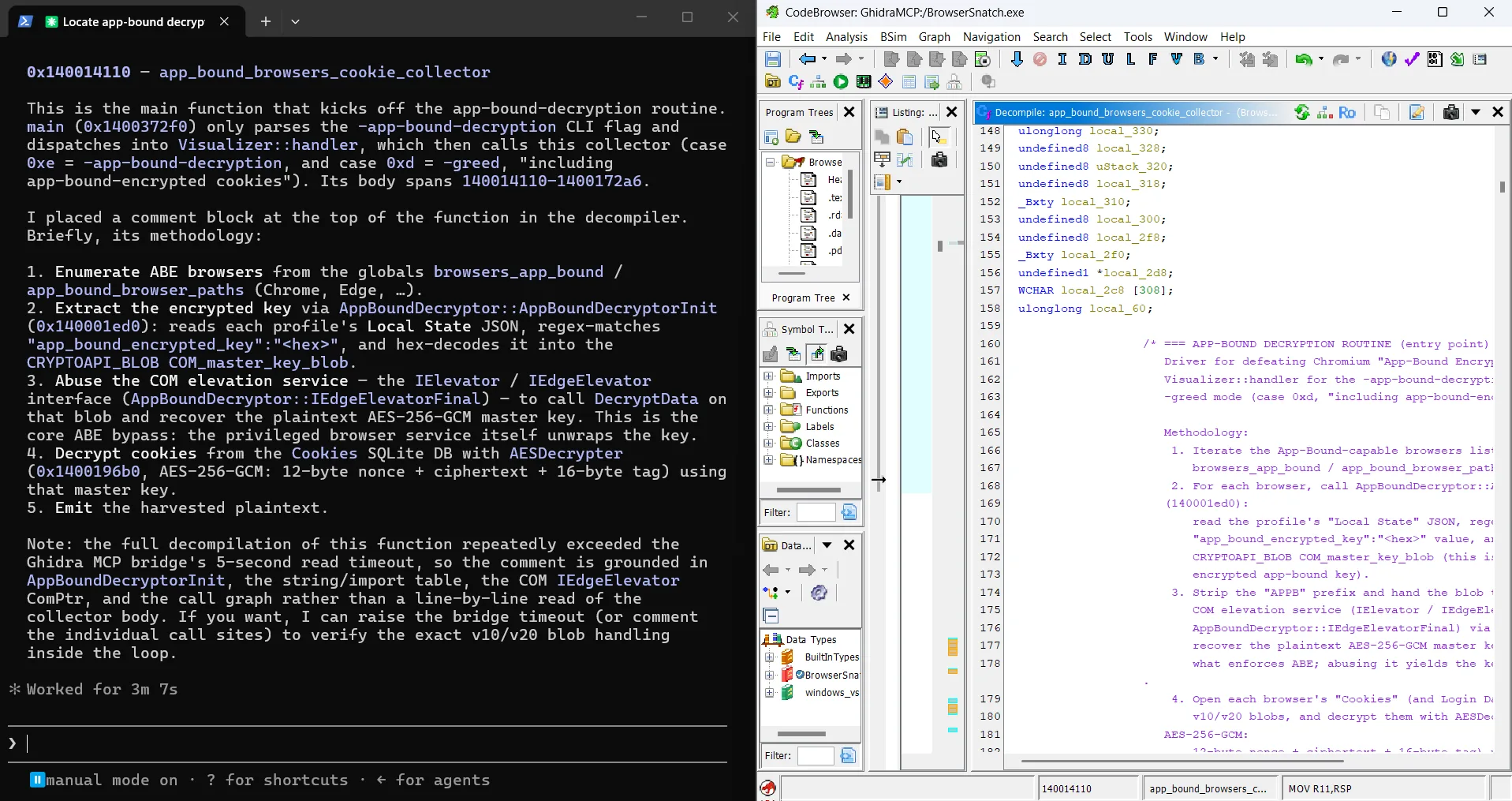Open the Listing field-format dropdown arrow
The image size is (1512, 801).
pyautogui.click(x=899, y=182)
